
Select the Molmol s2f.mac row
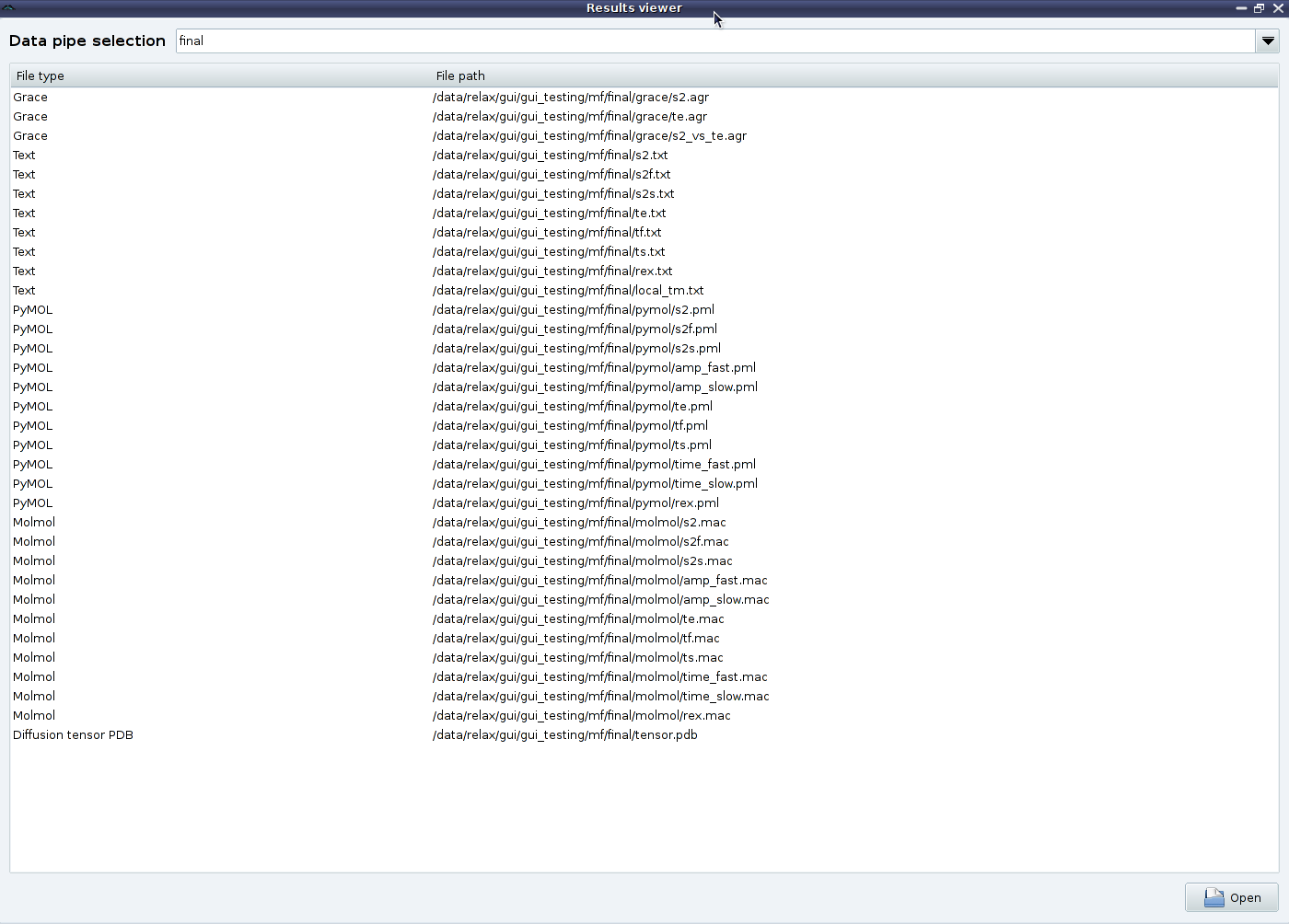tap(580, 541)
